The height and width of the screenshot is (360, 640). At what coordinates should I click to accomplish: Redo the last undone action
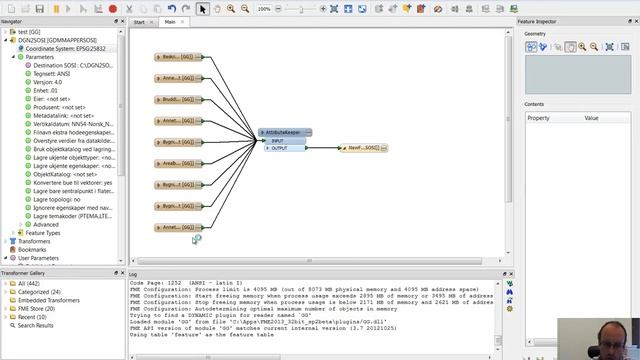tap(186, 9)
